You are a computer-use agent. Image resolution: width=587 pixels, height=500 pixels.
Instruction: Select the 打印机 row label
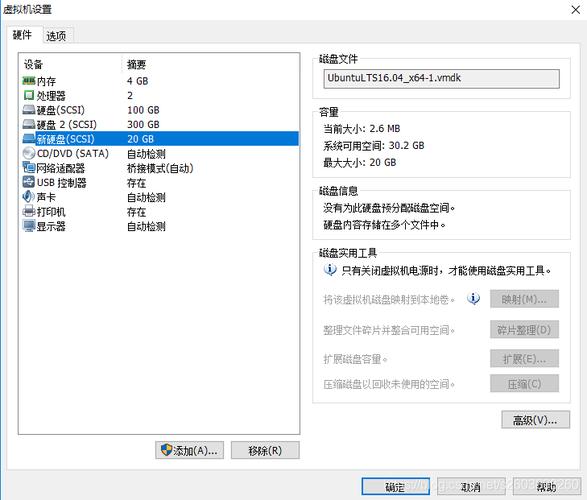click(51, 212)
